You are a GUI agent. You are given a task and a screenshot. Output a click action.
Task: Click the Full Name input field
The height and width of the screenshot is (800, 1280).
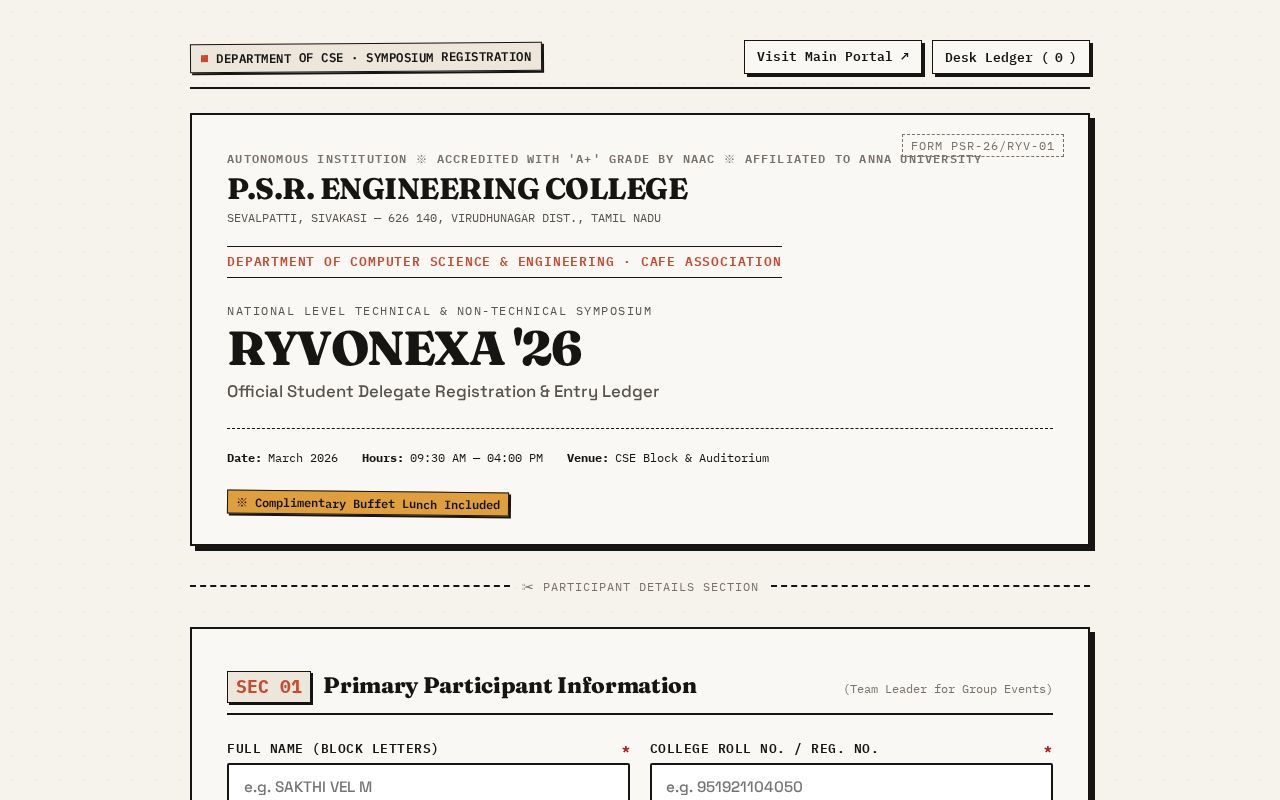(428, 782)
